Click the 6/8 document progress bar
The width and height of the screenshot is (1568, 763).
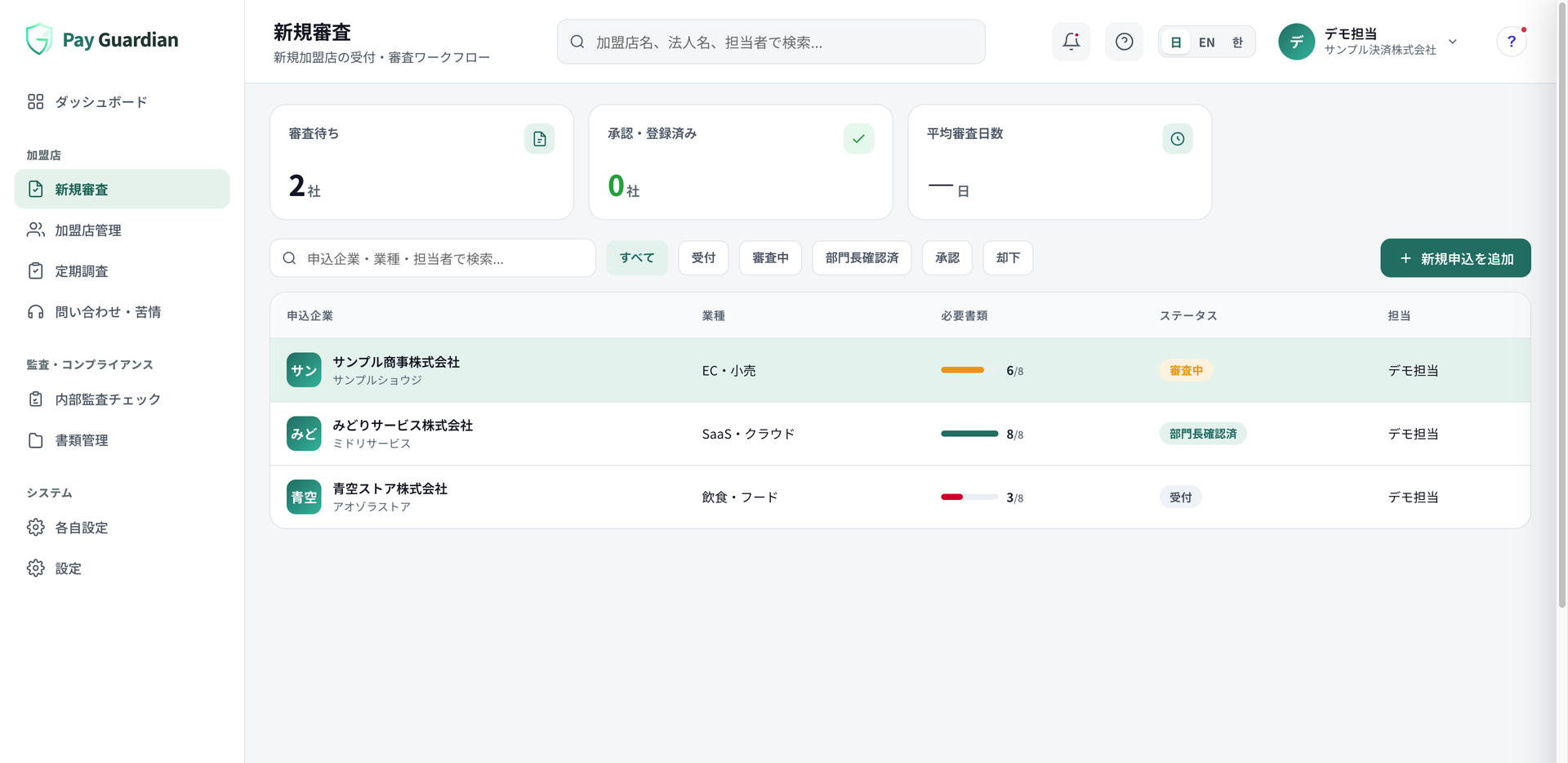[969, 370]
